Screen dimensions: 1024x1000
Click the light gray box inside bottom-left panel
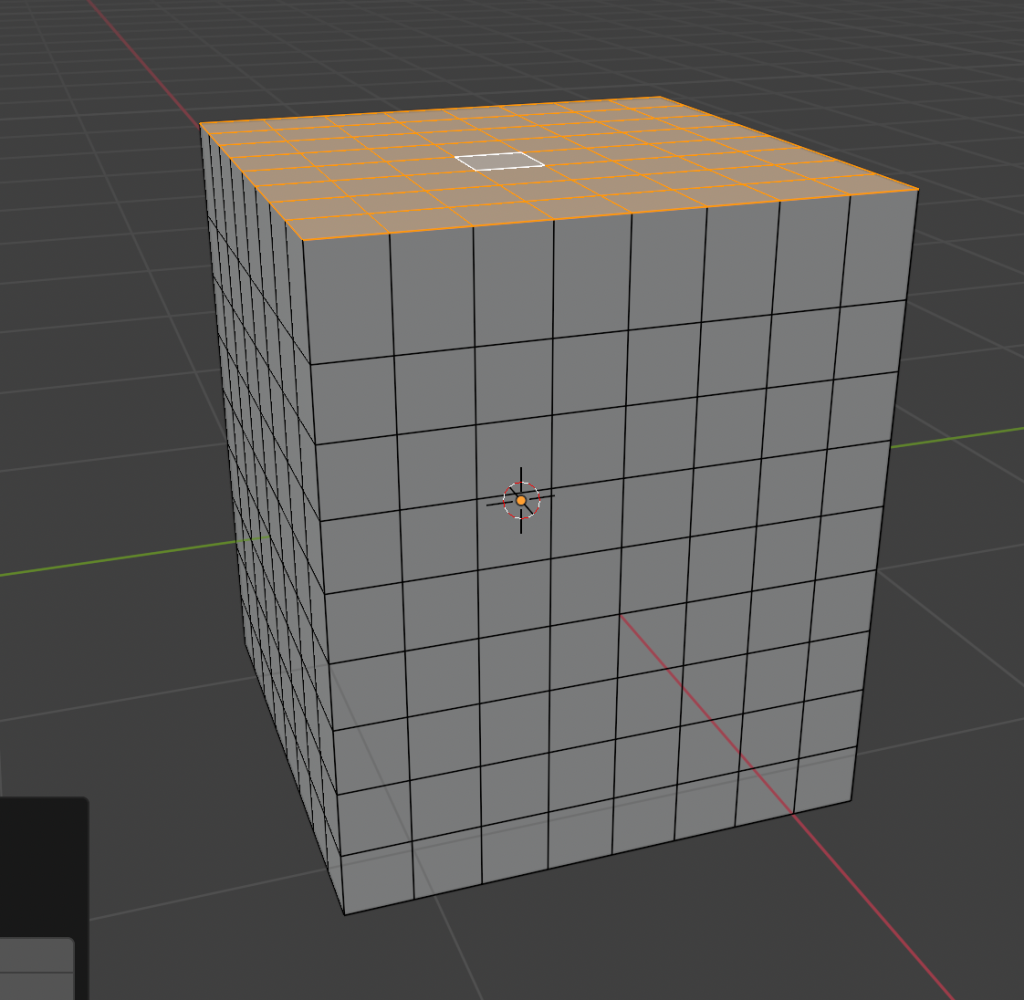pyautogui.click(x=36, y=968)
